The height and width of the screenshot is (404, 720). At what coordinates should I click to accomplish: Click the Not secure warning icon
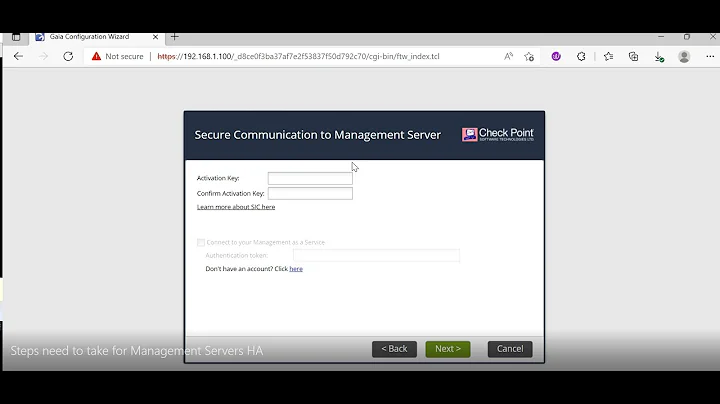coord(96,56)
